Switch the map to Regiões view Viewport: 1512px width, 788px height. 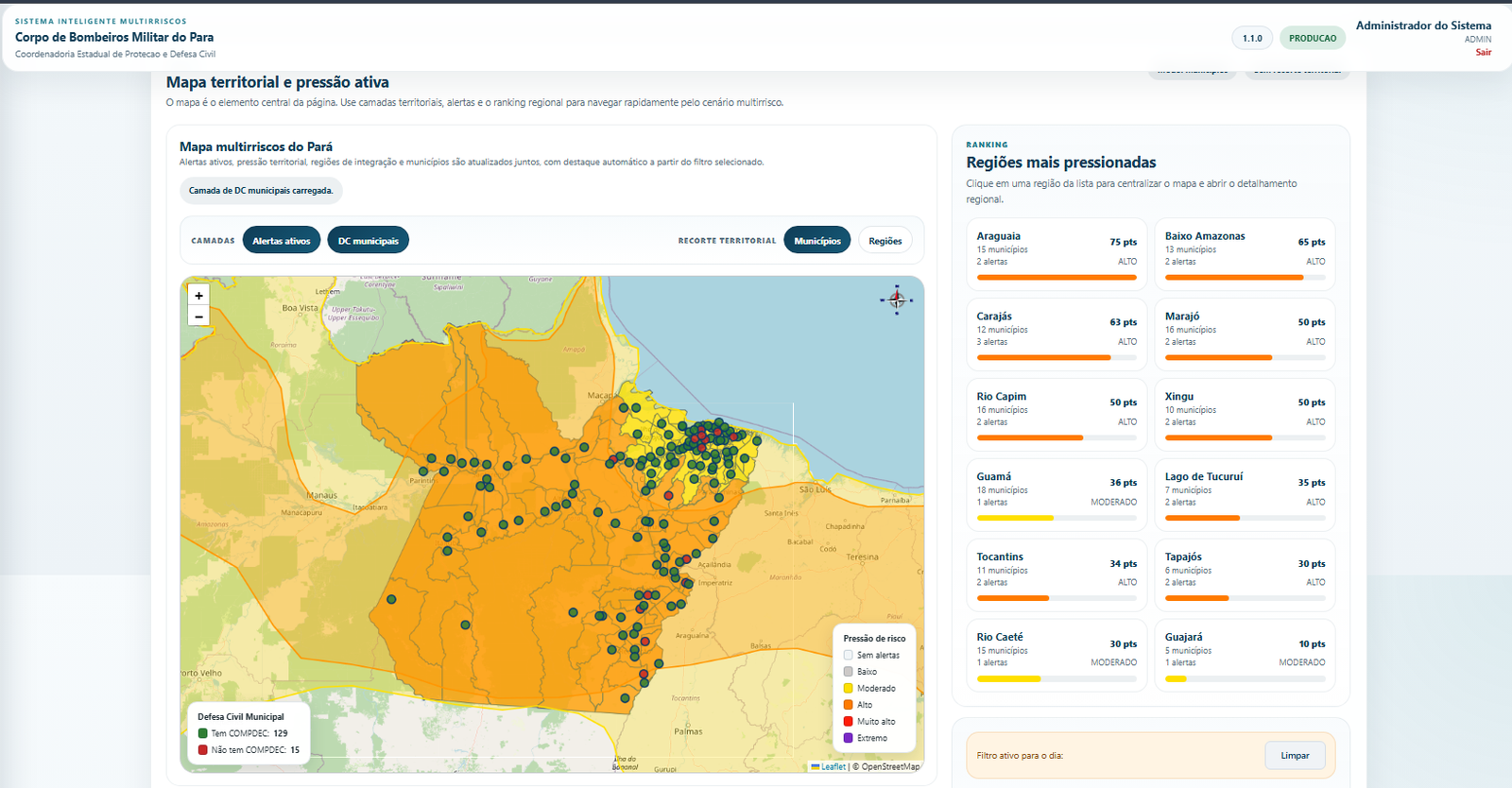(885, 241)
